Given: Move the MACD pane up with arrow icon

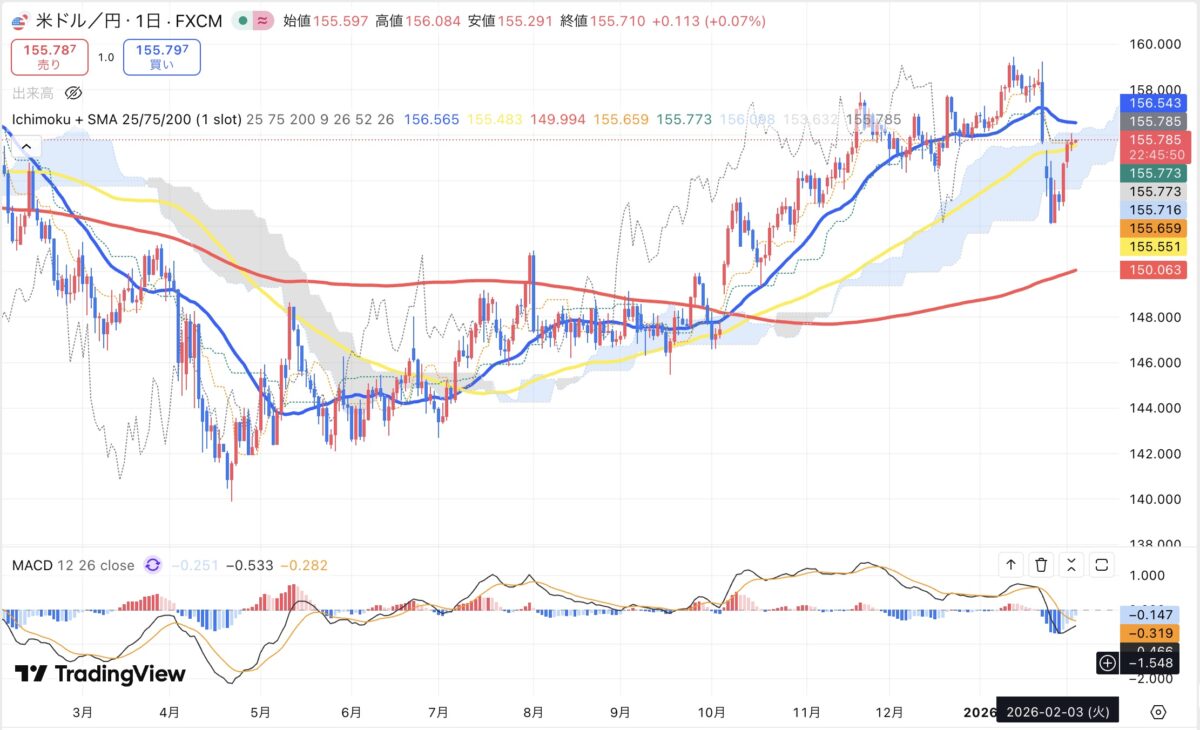Looking at the screenshot, I should 1011,565.
